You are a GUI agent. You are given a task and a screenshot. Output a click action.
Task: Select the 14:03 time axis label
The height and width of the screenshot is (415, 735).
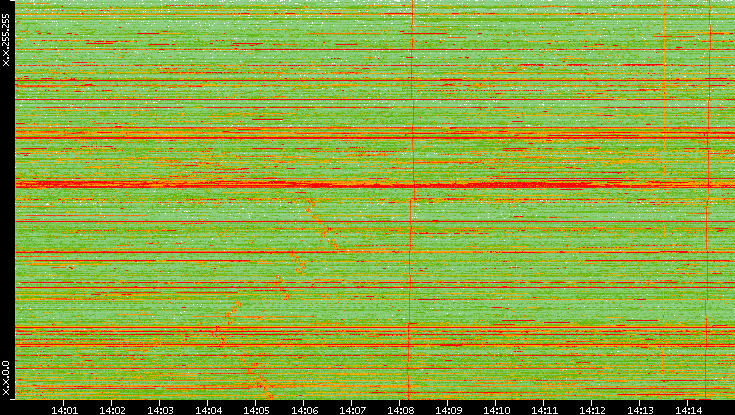click(x=160, y=410)
